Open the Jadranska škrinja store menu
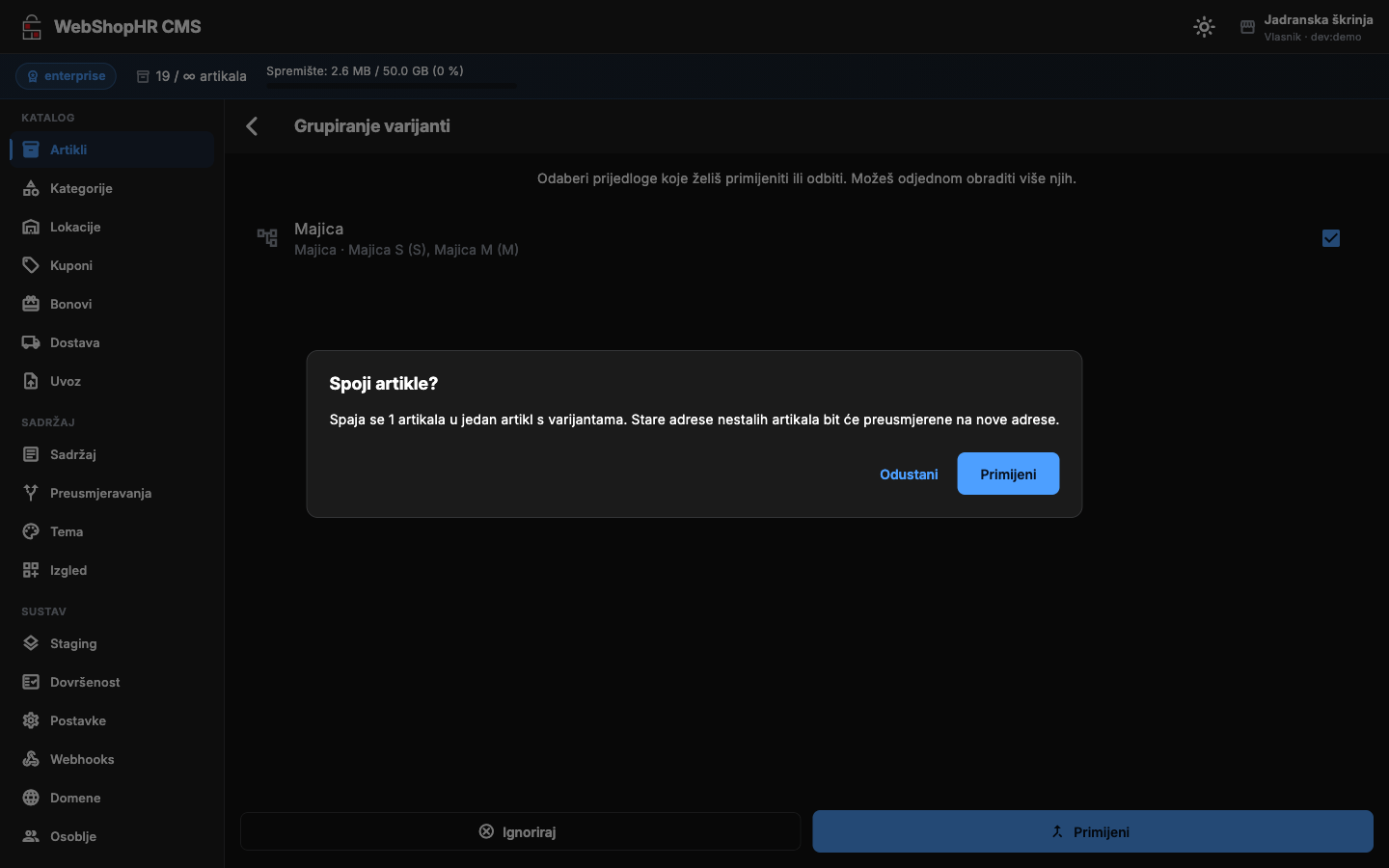 point(1306,27)
